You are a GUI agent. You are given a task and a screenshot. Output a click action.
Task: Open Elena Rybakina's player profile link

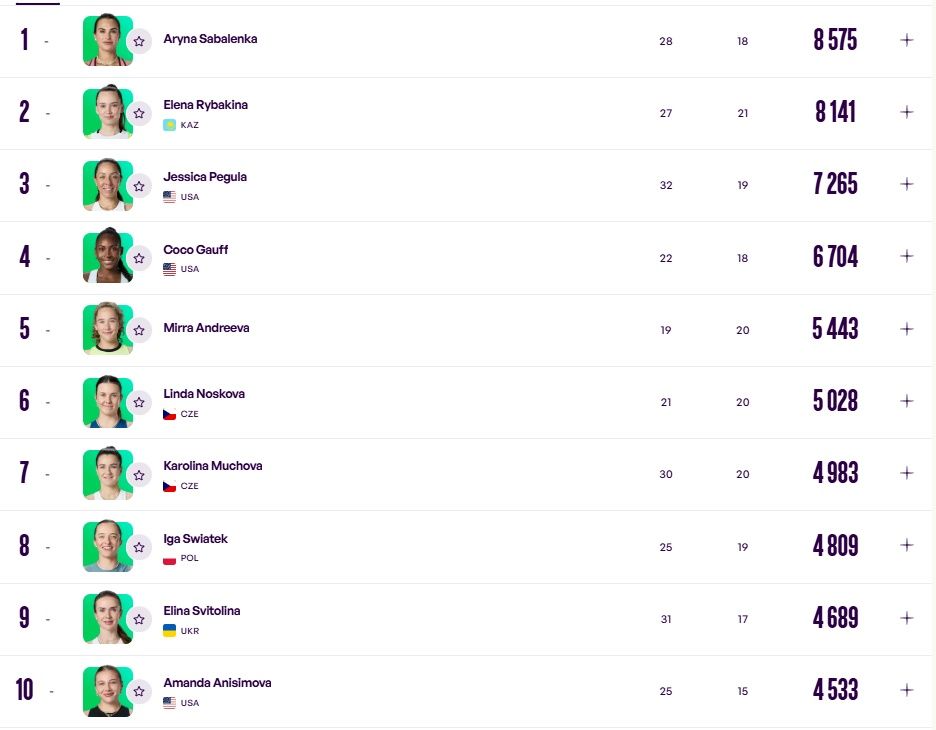point(205,105)
